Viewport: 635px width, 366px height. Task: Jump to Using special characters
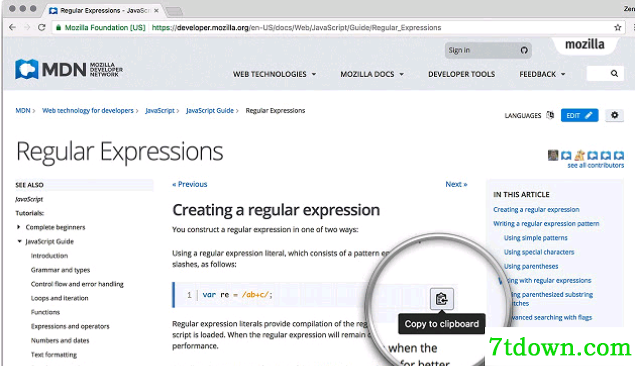click(x=539, y=252)
